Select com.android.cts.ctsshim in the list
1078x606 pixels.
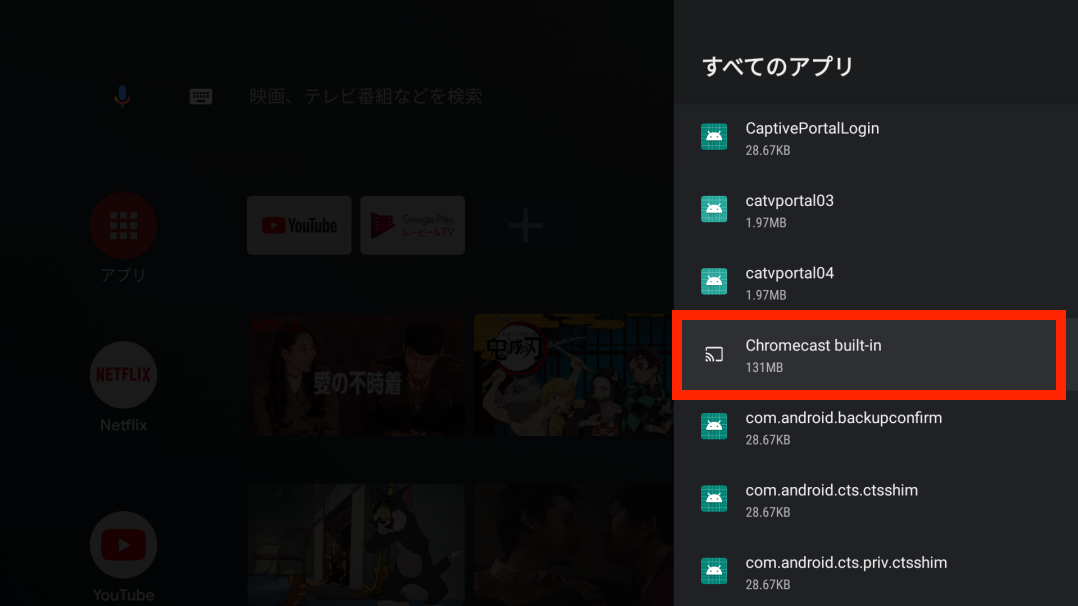pos(876,500)
